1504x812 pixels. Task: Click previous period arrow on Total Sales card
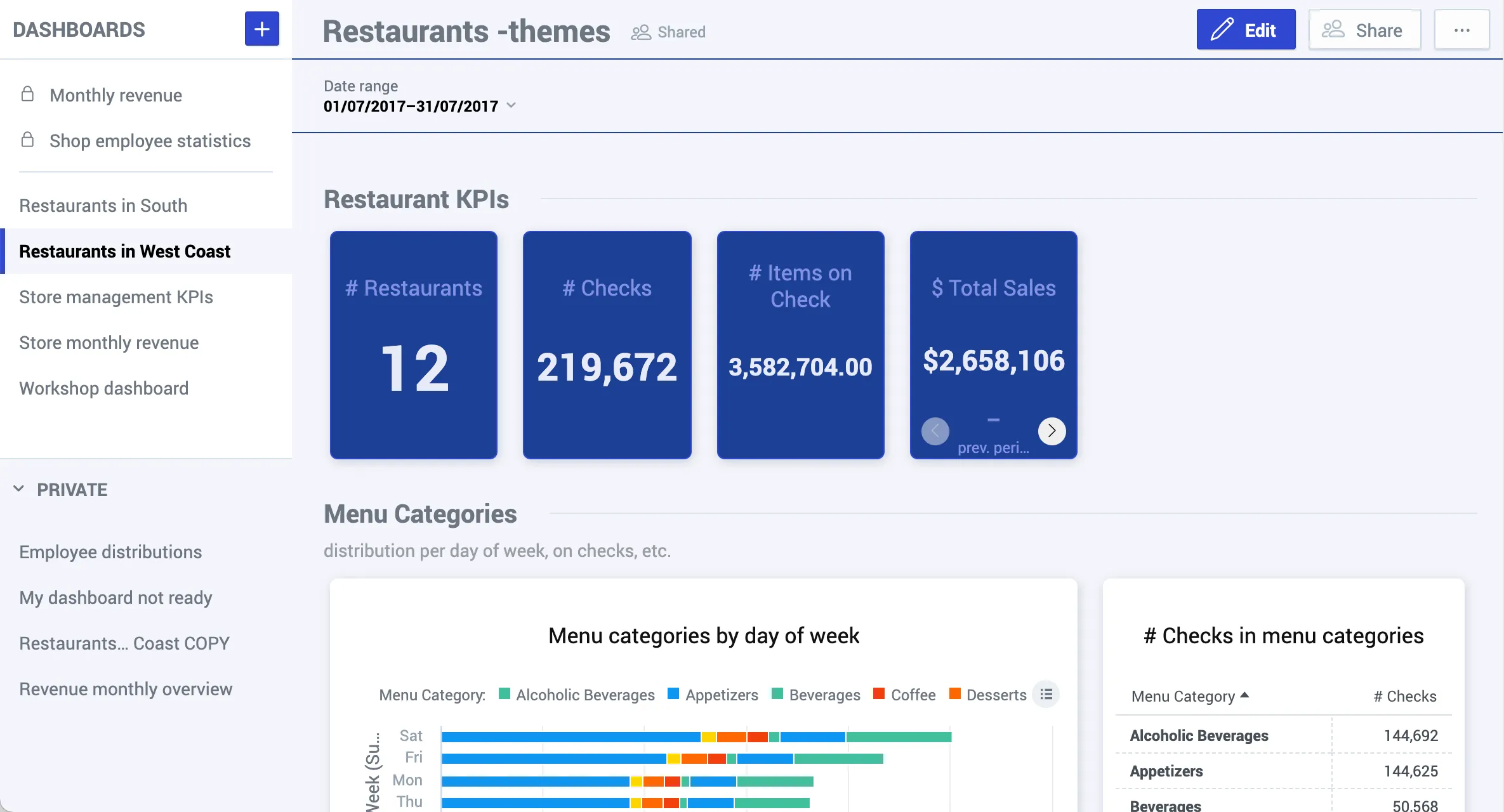935,431
